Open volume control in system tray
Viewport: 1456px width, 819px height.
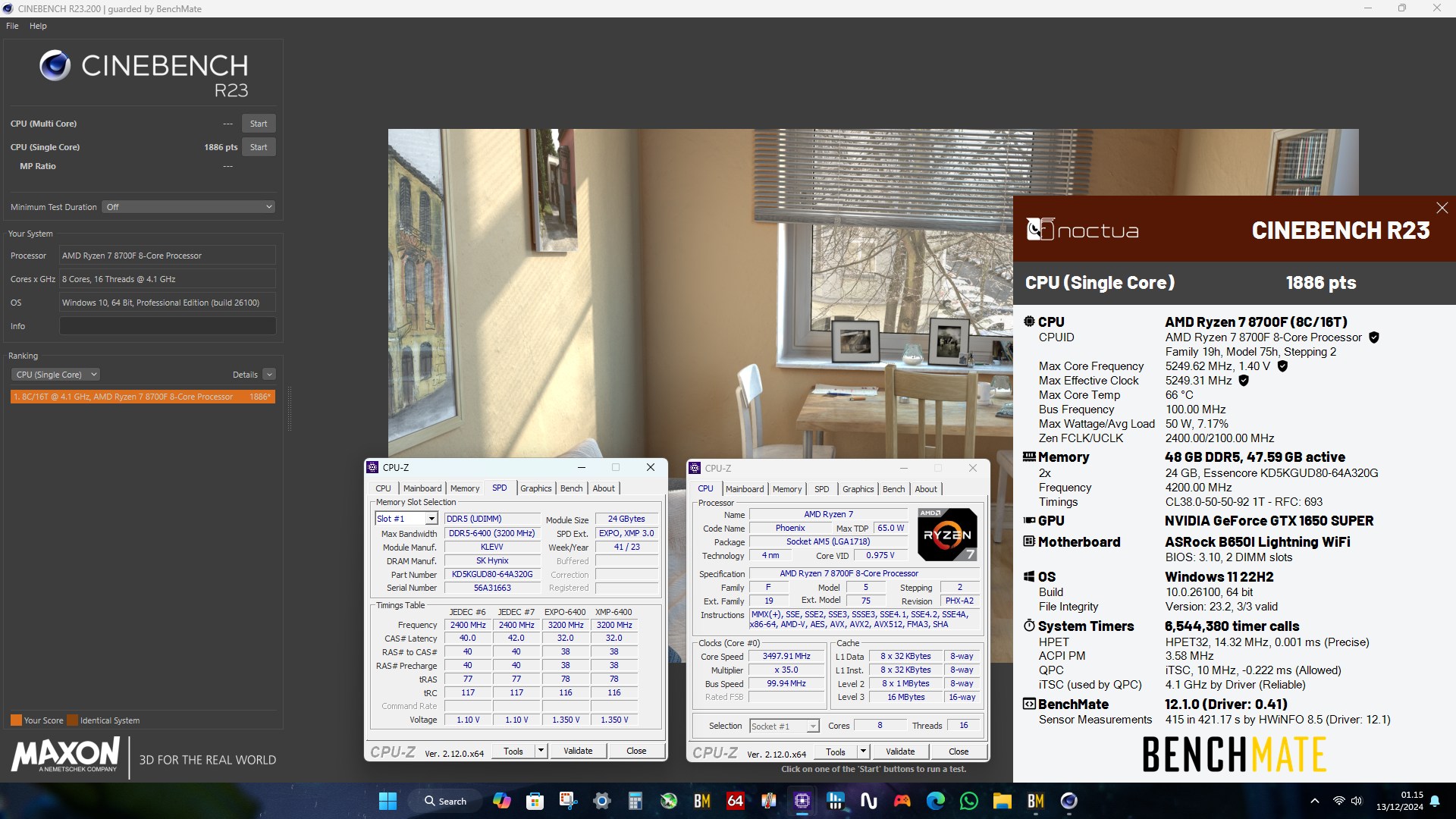click(1356, 801)
